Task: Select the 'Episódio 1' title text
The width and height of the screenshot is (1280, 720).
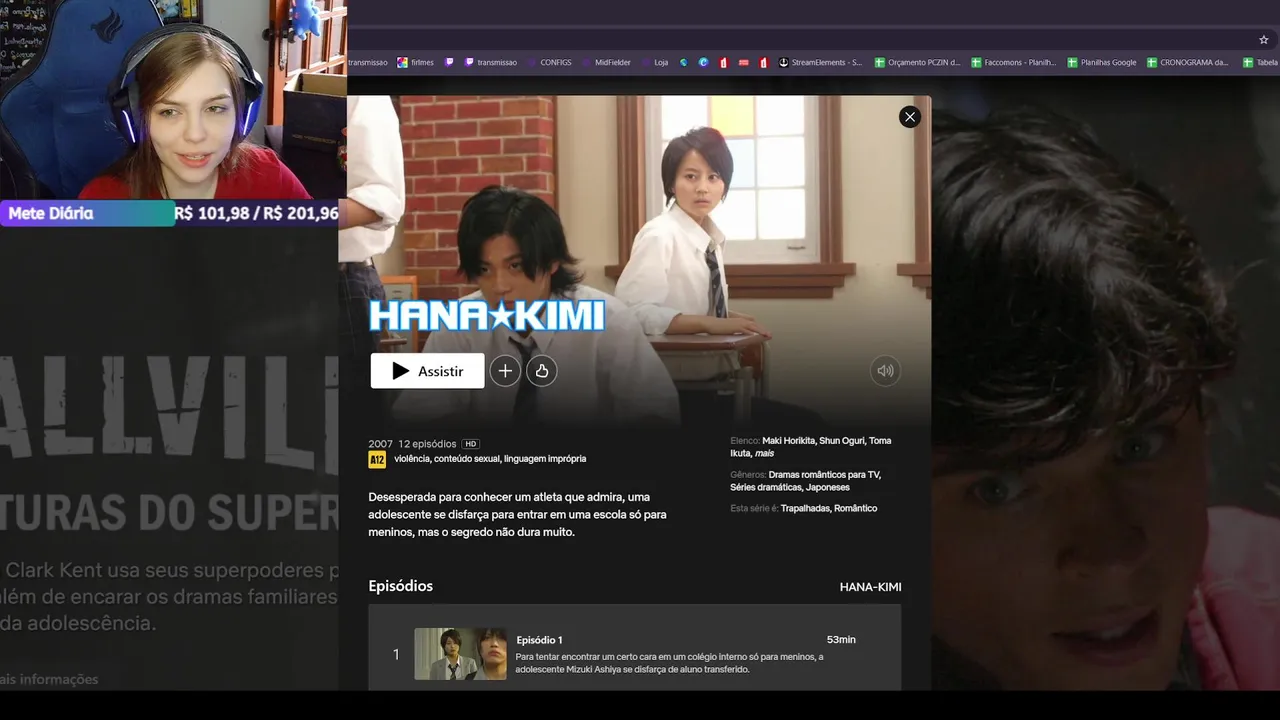Action: [539, 640]
